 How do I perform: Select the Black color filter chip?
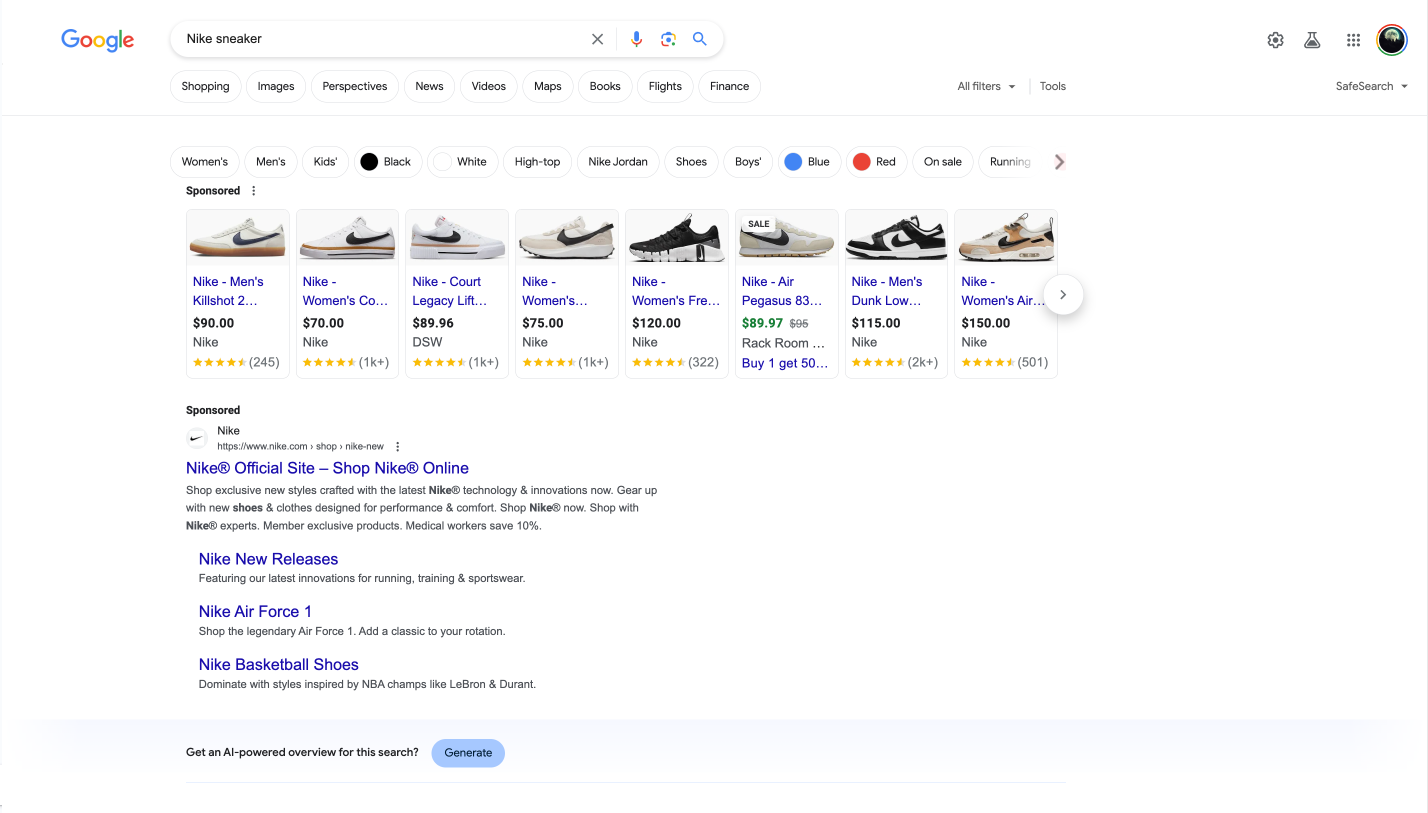click(x=388, y=162)
